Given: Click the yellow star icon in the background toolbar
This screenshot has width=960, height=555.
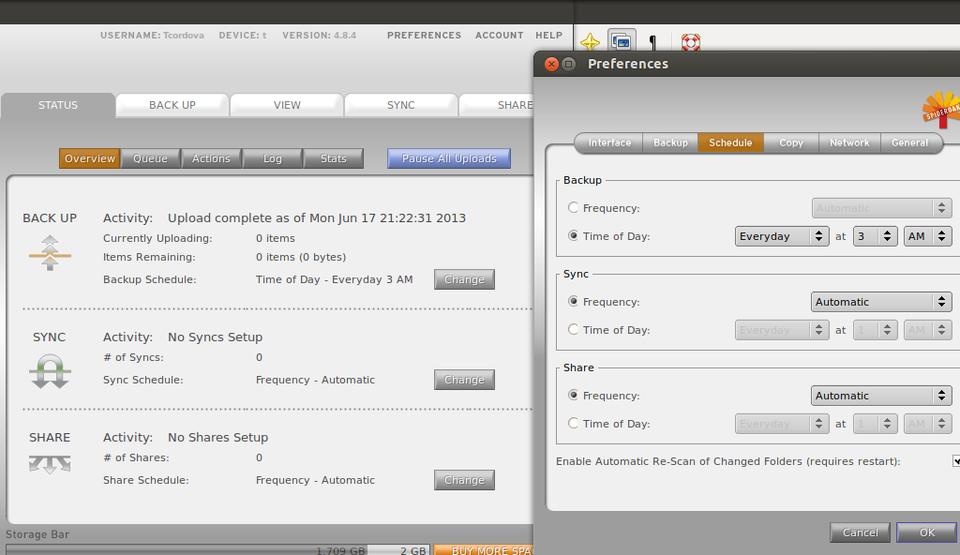Looking at the screenshot, I should pyautogui.click(x=590, y=42).
